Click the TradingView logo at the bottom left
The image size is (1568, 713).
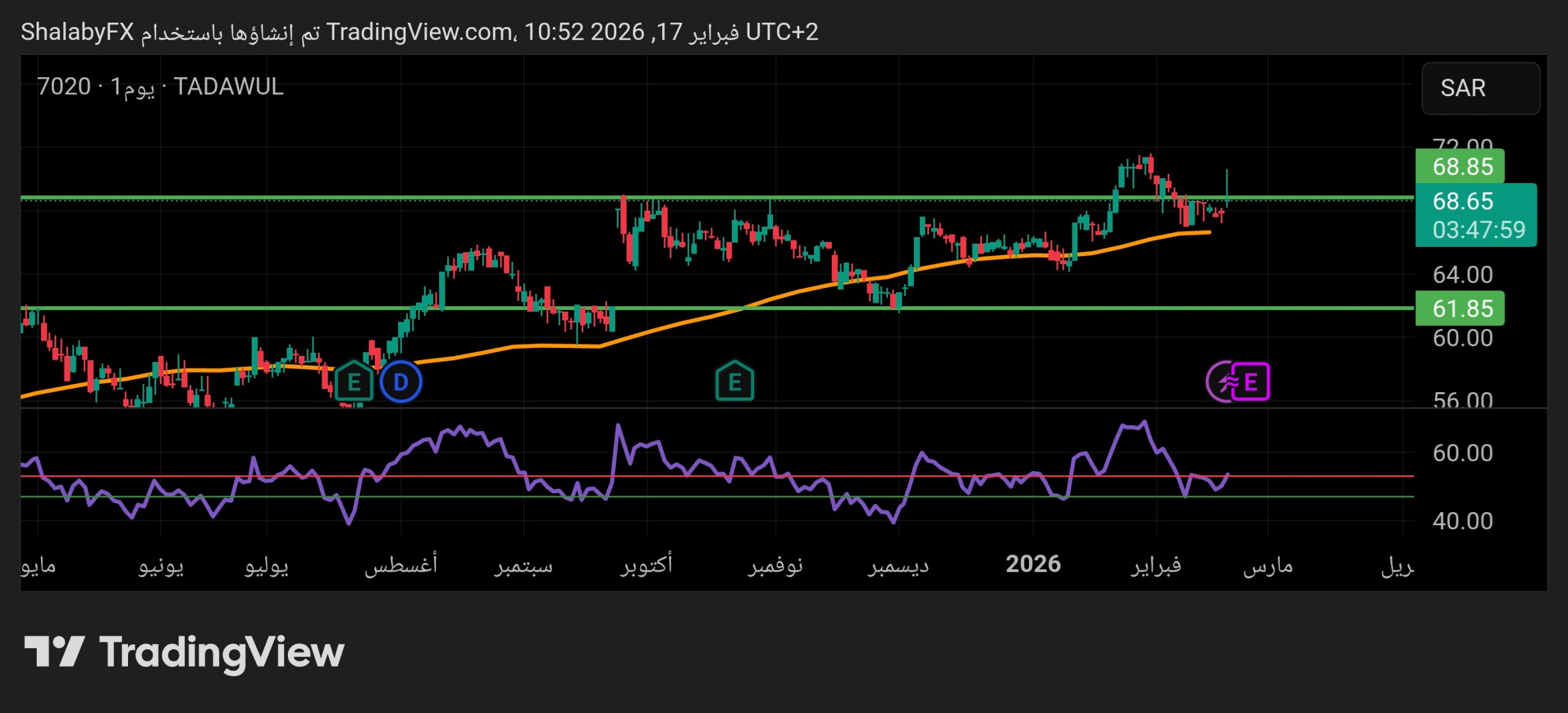[184, 652]
